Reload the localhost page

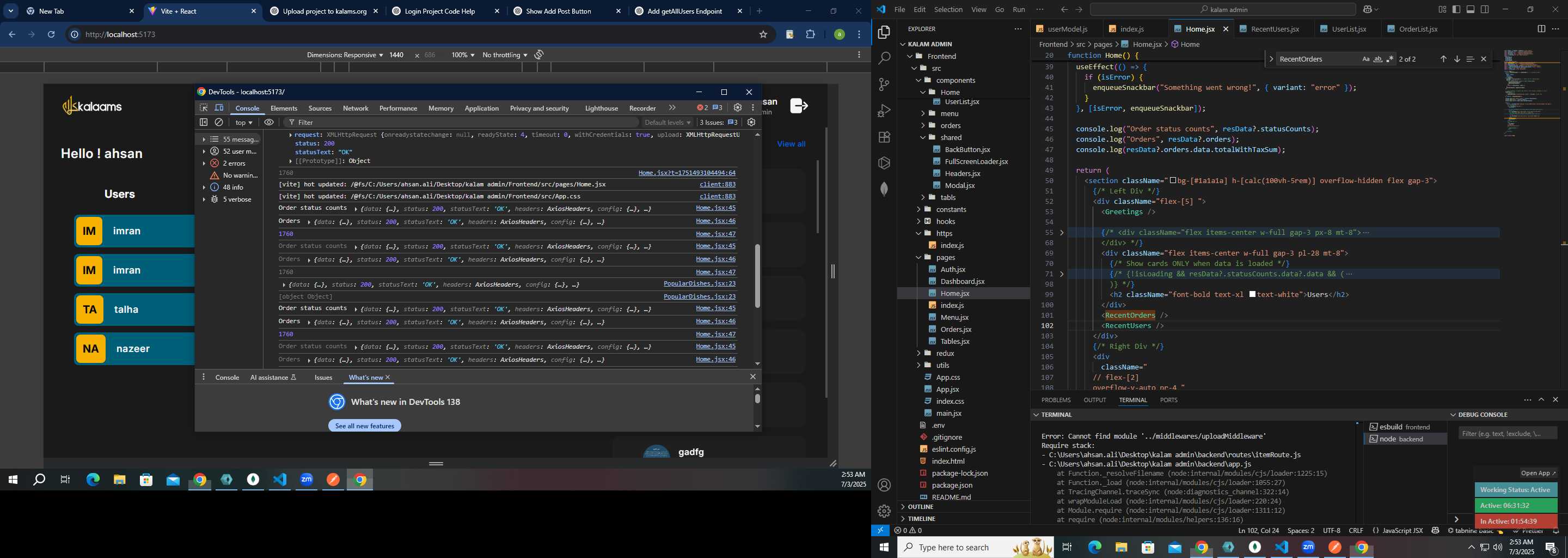(51, 35)
